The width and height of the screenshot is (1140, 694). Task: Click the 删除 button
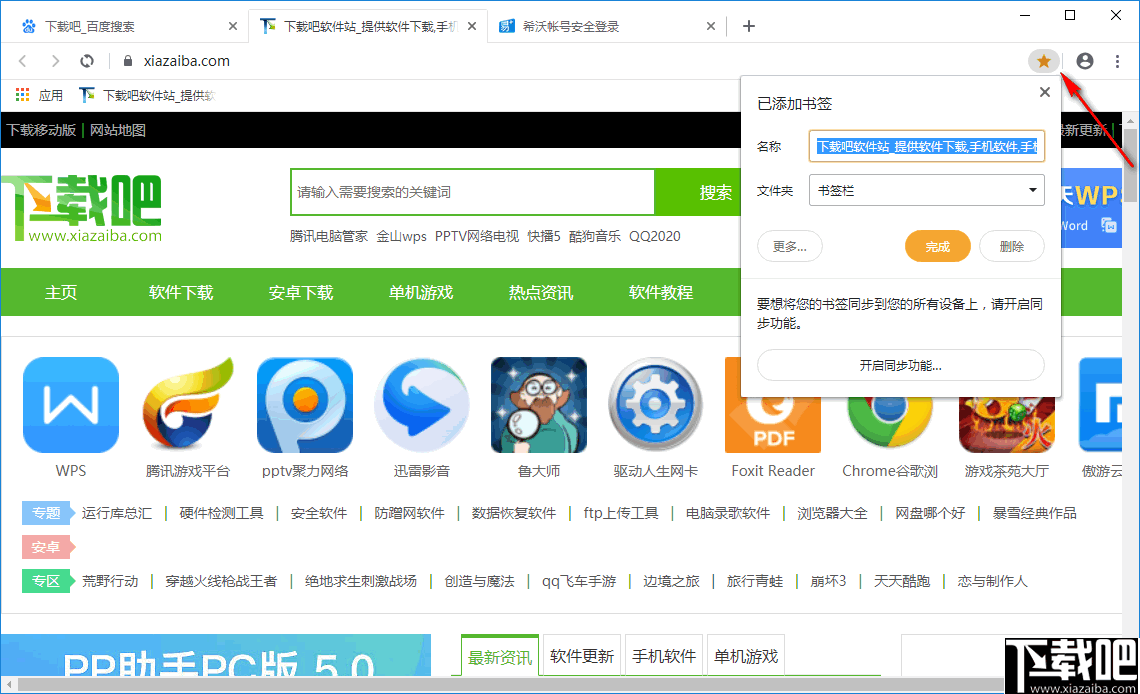point(1012,246)
